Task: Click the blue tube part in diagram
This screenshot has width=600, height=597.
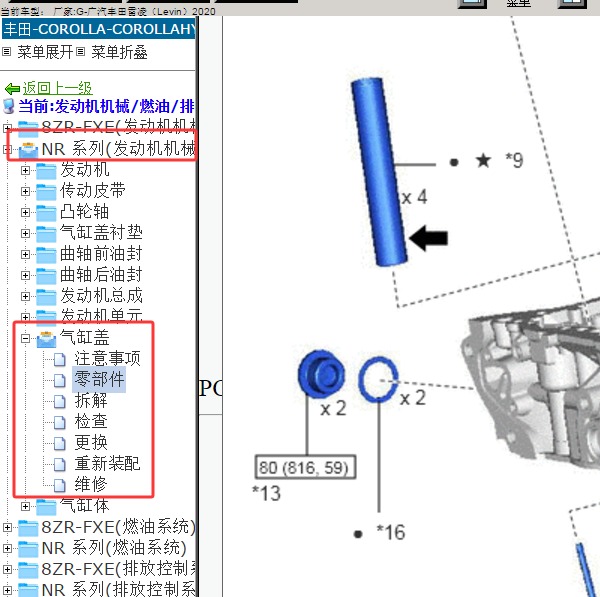Action: 379,171
